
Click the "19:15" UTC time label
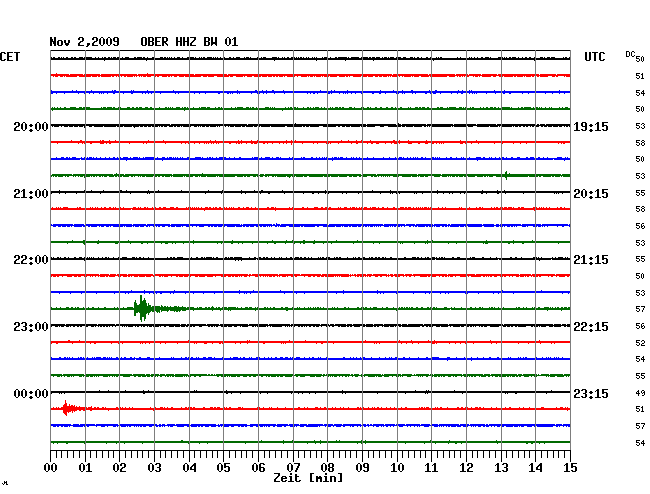[591, 127]
